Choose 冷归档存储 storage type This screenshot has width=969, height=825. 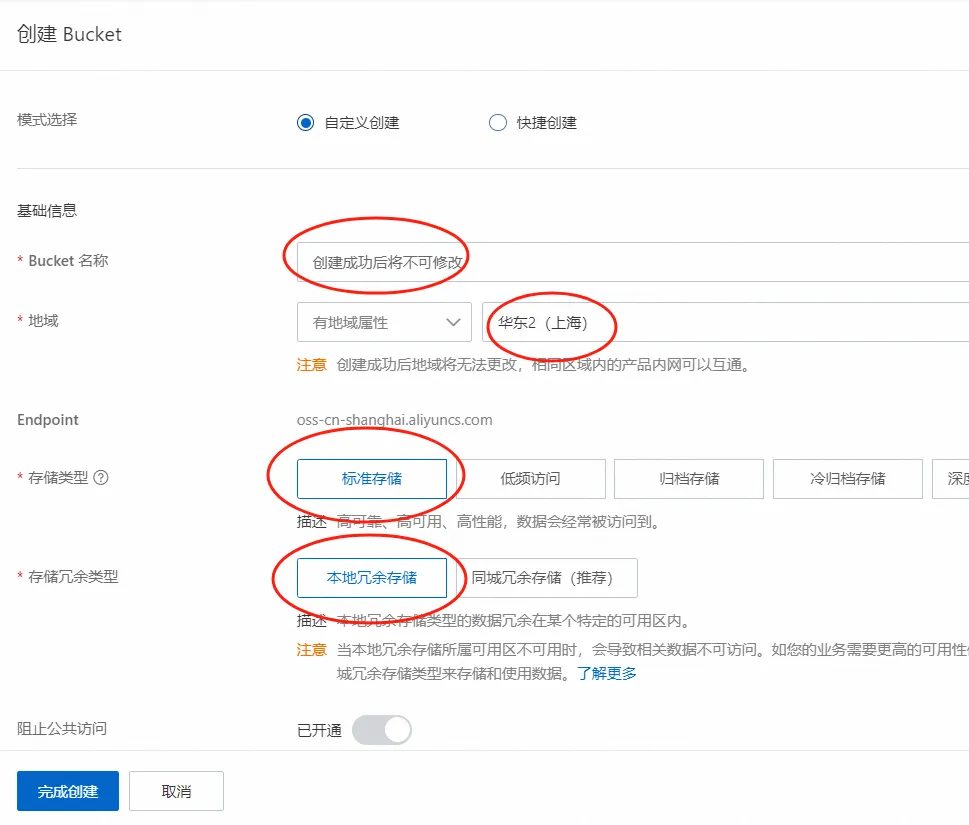tap(848, 478)
